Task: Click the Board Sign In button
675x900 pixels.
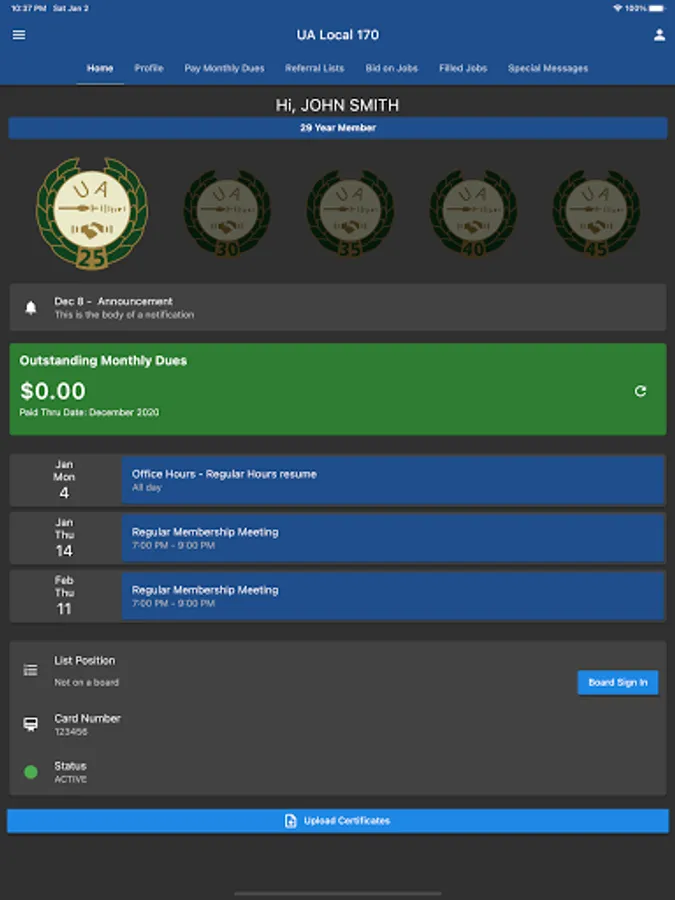Action: coord(618,682)
